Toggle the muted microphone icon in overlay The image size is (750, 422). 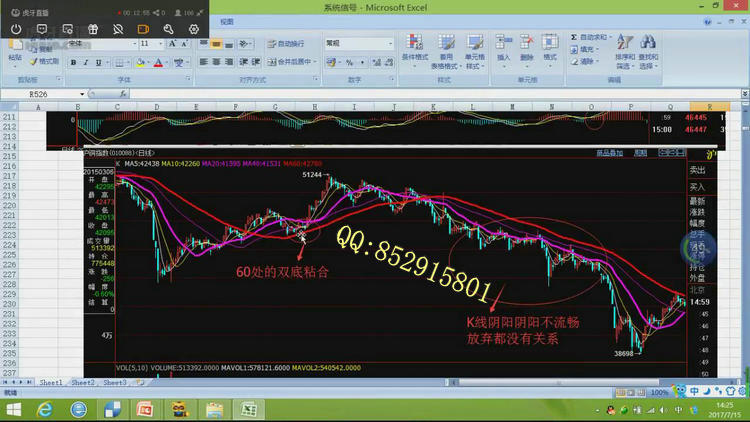[x=118, y=30]
